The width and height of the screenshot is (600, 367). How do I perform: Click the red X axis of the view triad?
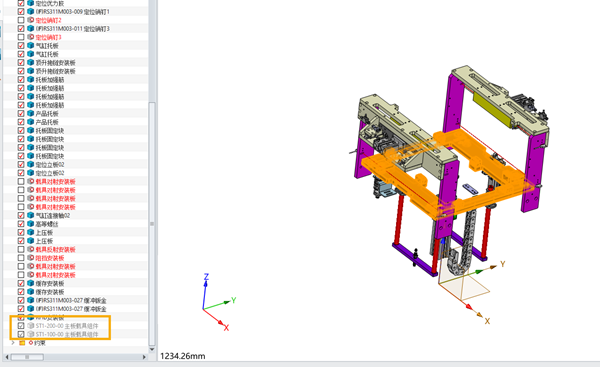click(216, 318)
